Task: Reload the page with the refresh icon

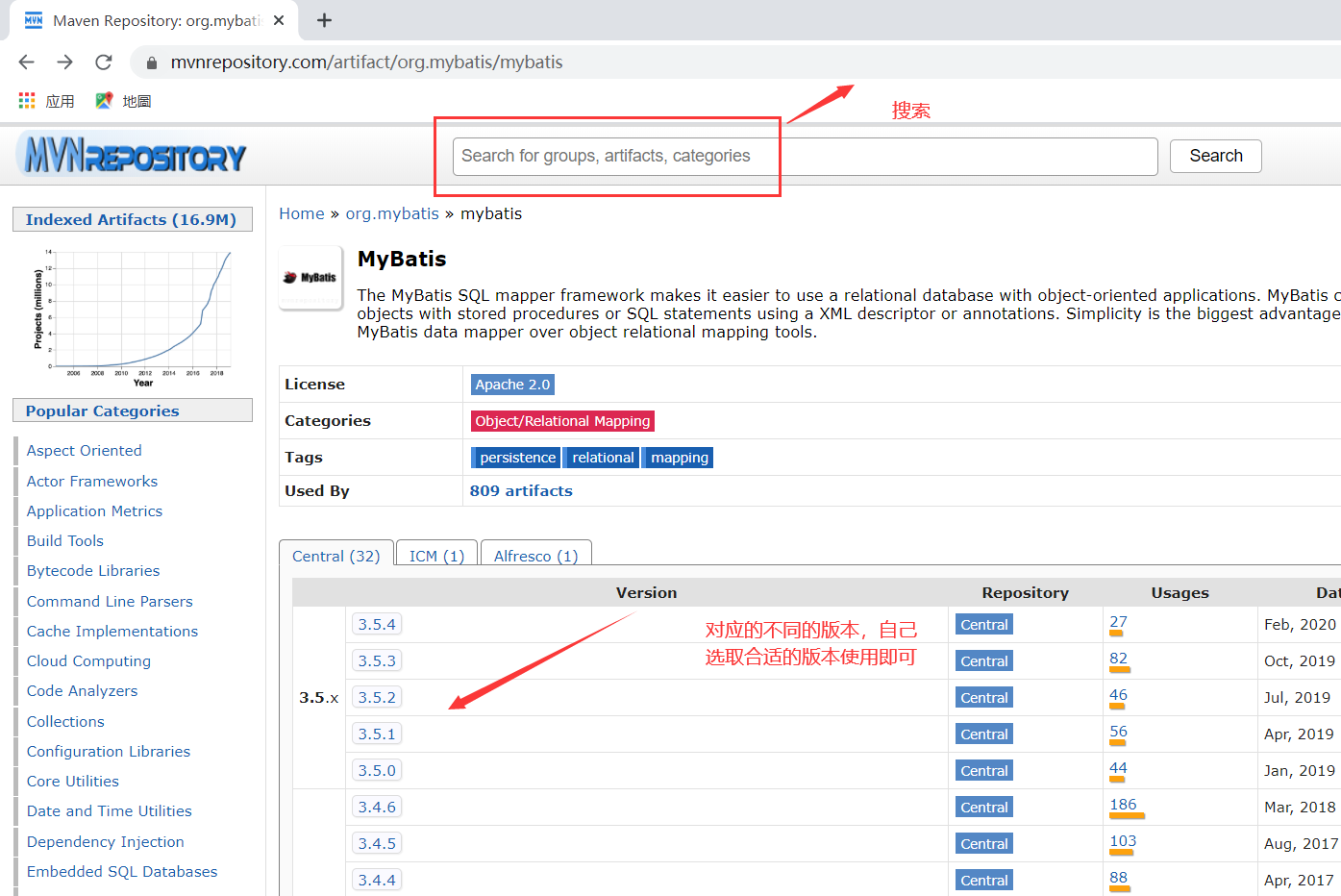Action: [104, 62]
